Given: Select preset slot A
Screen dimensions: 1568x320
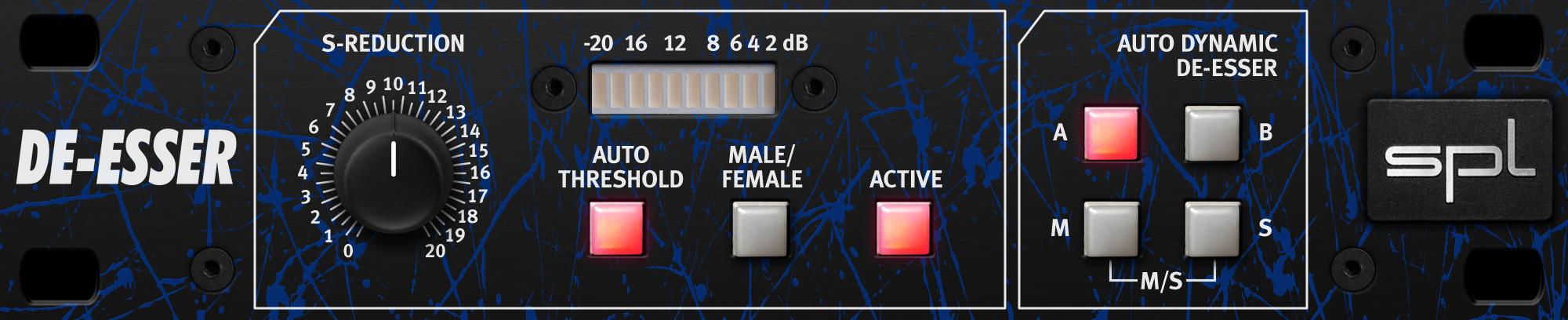Looking at the screenshot, I should pos(1111,133).
